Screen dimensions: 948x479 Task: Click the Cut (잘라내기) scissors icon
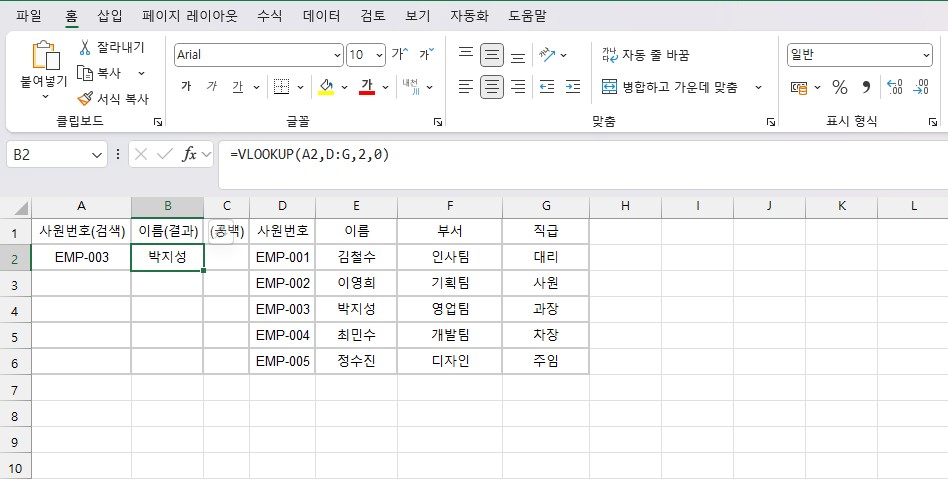85,47
